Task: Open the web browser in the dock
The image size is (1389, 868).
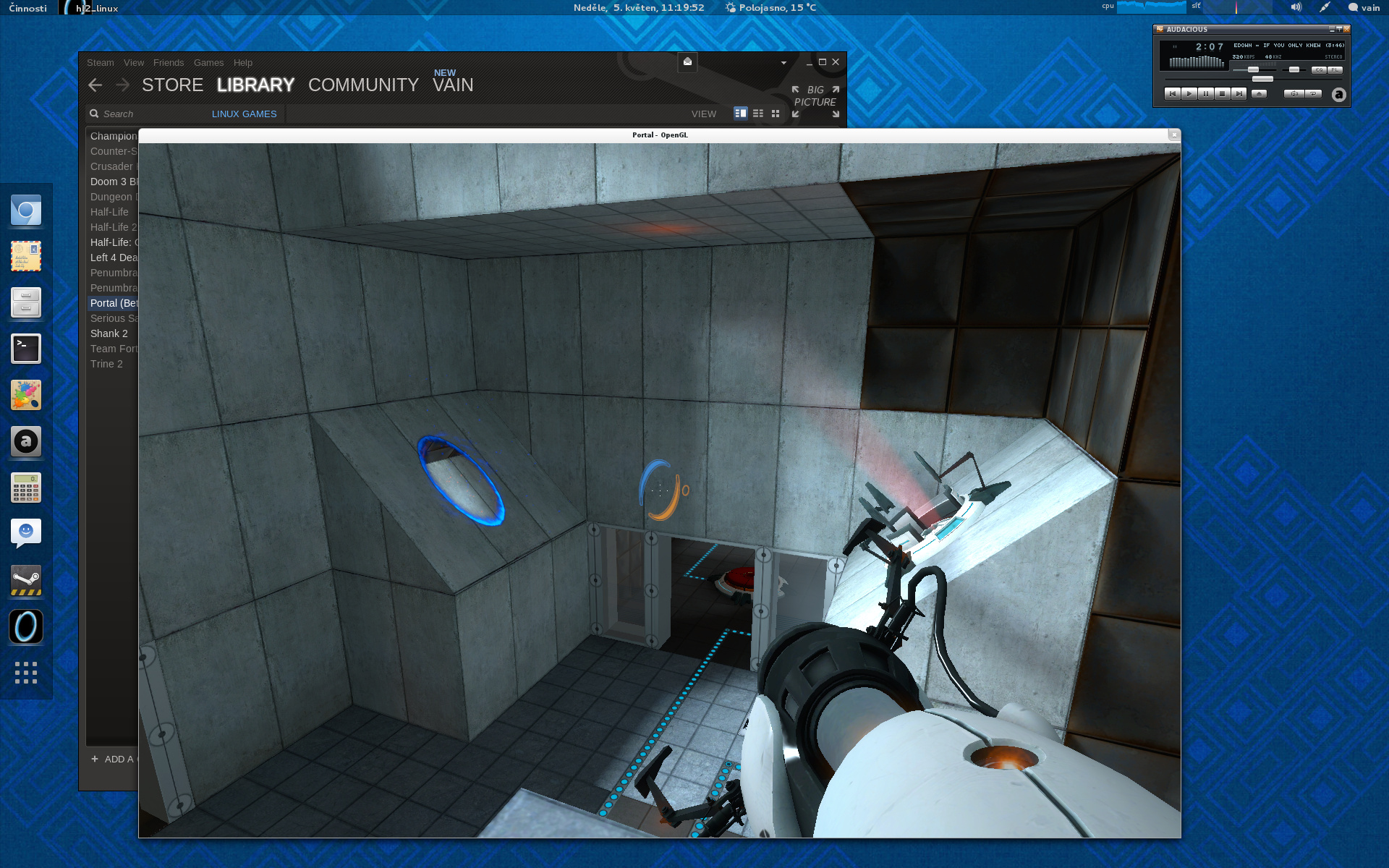Action: pos(26,210)
